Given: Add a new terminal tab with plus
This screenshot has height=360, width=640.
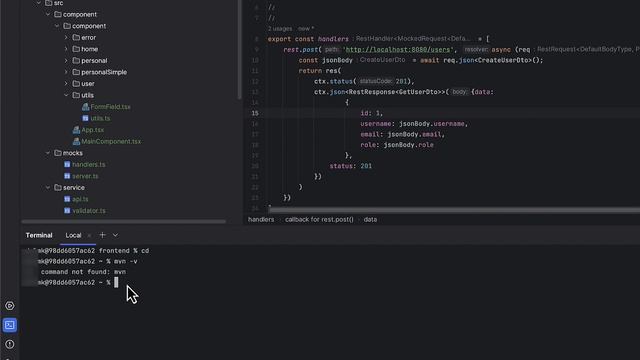Looking at the screenshot, I should (x=102, y=235).
